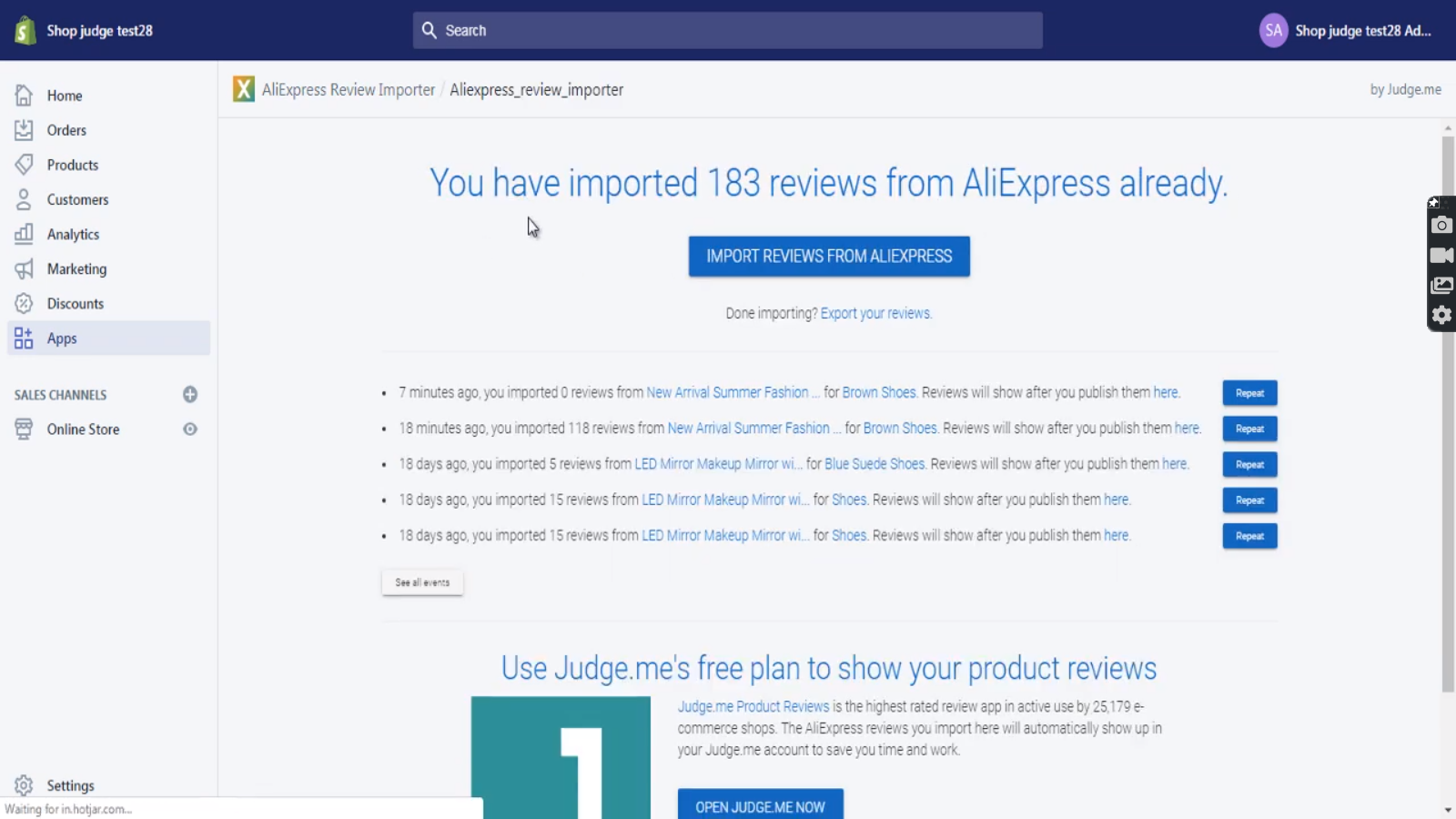Click the Analytics bar chart icon
This screenshot has width=1456, height=819.
24,234
